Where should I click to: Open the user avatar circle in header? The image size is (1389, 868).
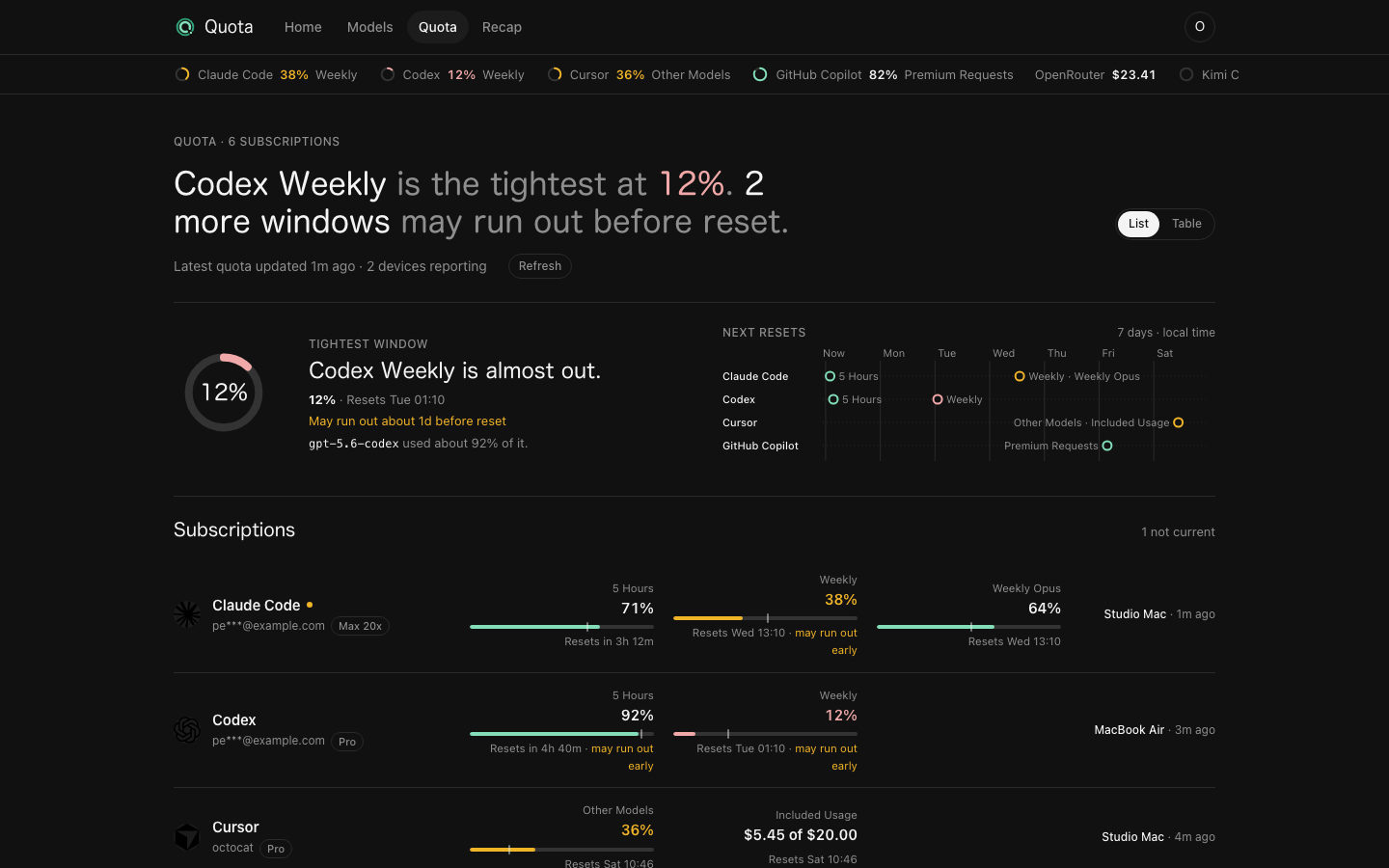click(1199, 27)
